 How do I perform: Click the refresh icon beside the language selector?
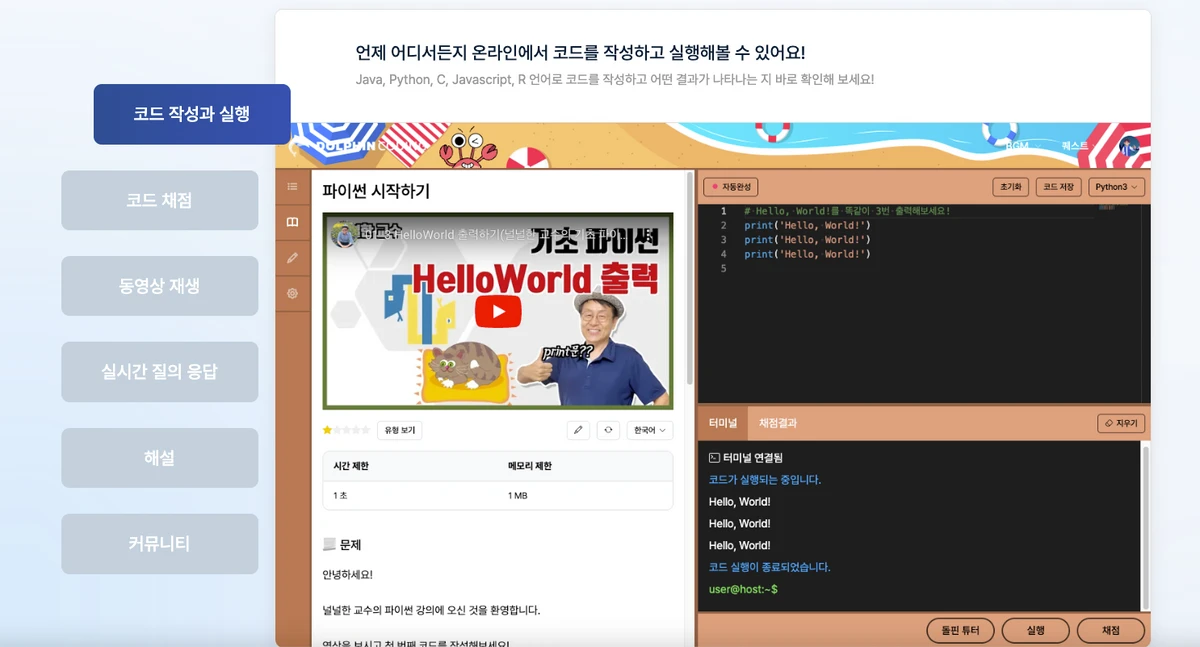click(x=608, y=430)
